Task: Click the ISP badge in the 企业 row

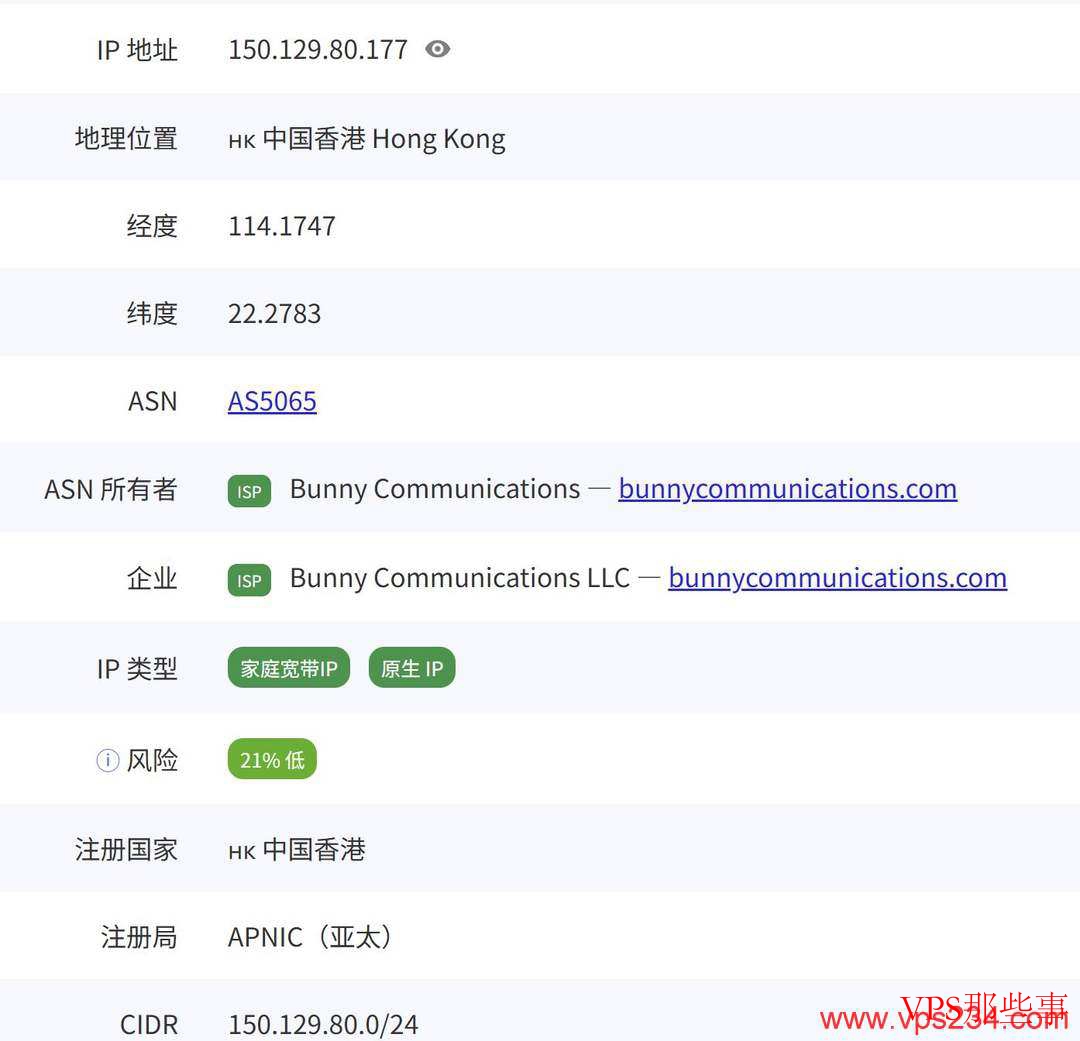Action: click(248, 580)
